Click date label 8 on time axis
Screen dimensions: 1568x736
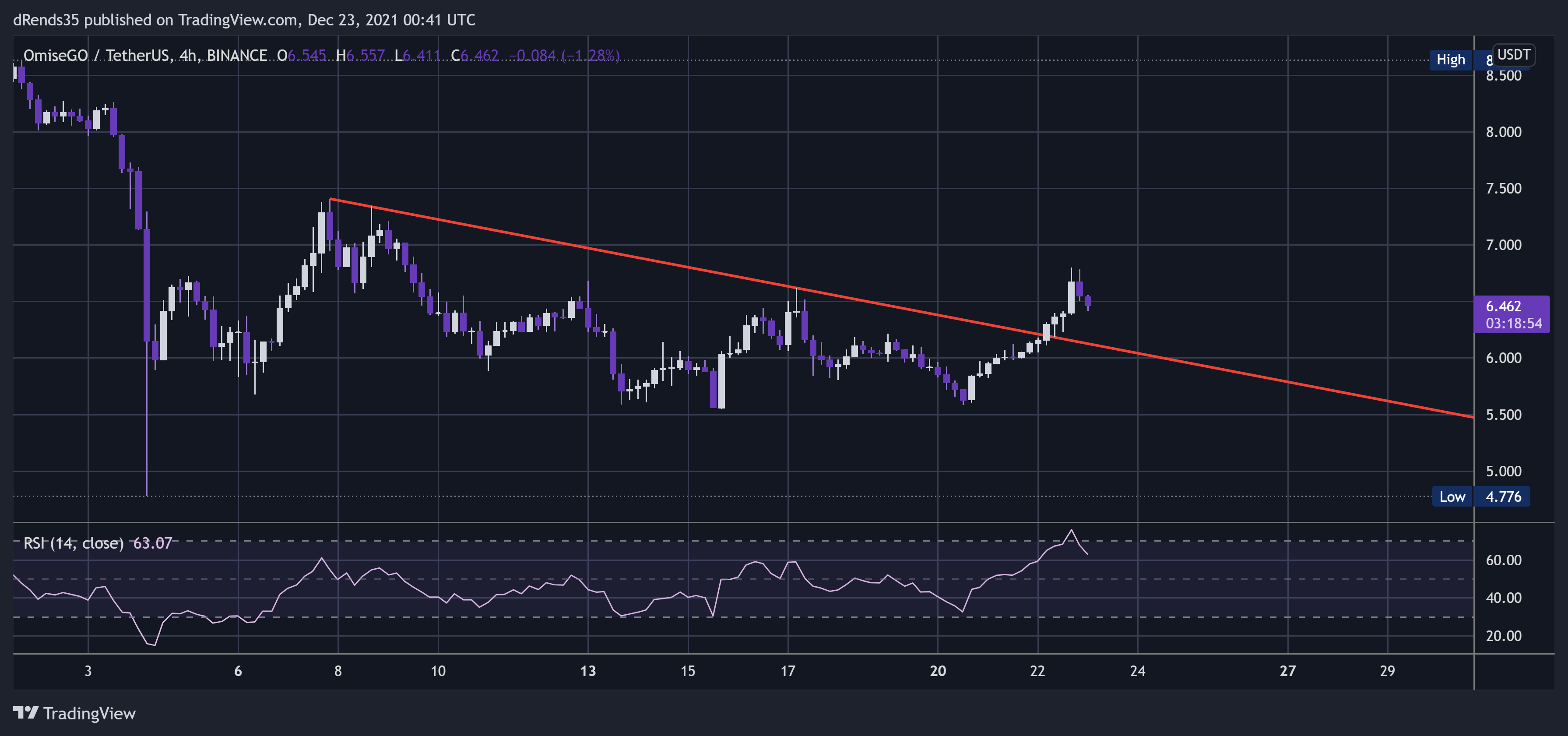(x=338, y=671)
